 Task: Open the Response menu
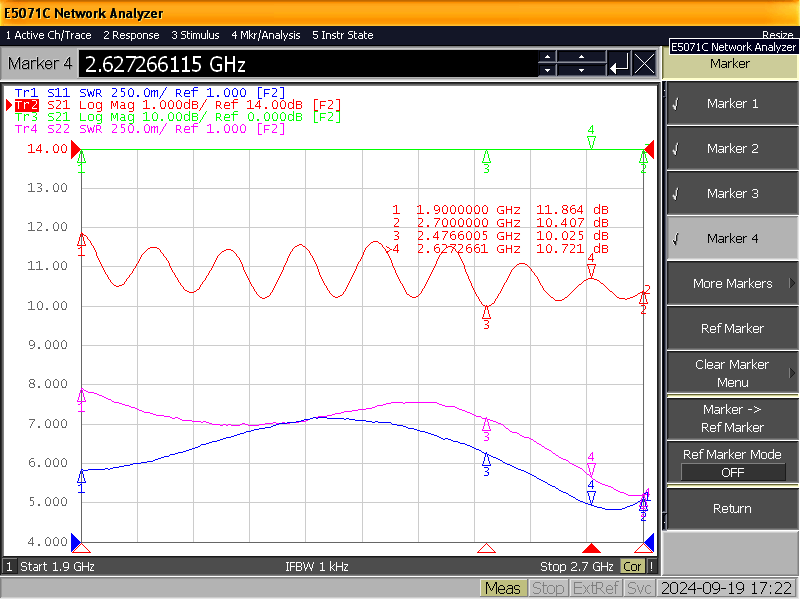(x=131, y=35)
